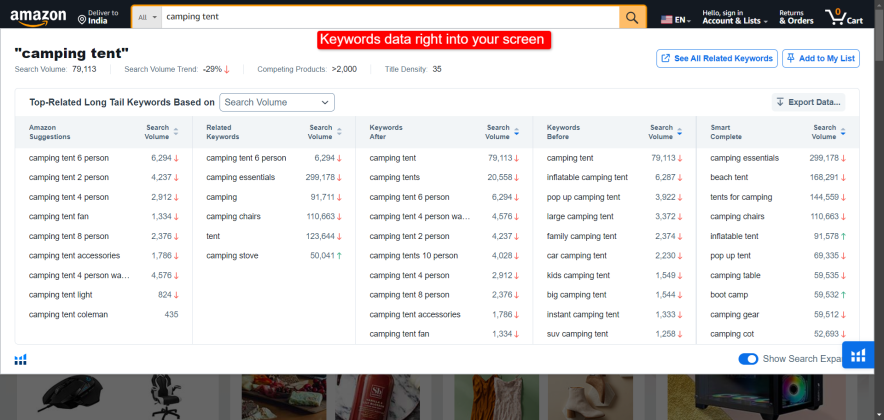Select 'camping tent 2 person' in Amazon Suggestions
884x420 pixels.
69,178
